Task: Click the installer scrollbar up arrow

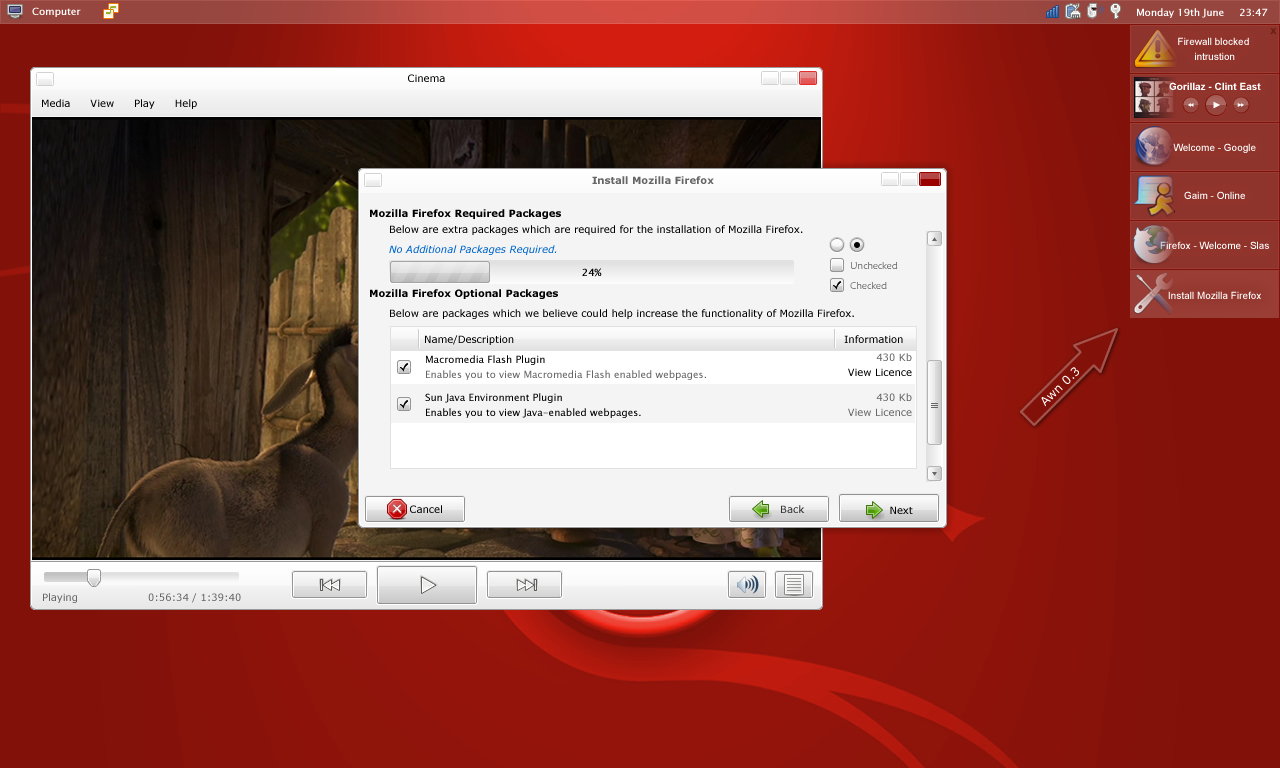Action: [x=934, y=239]
